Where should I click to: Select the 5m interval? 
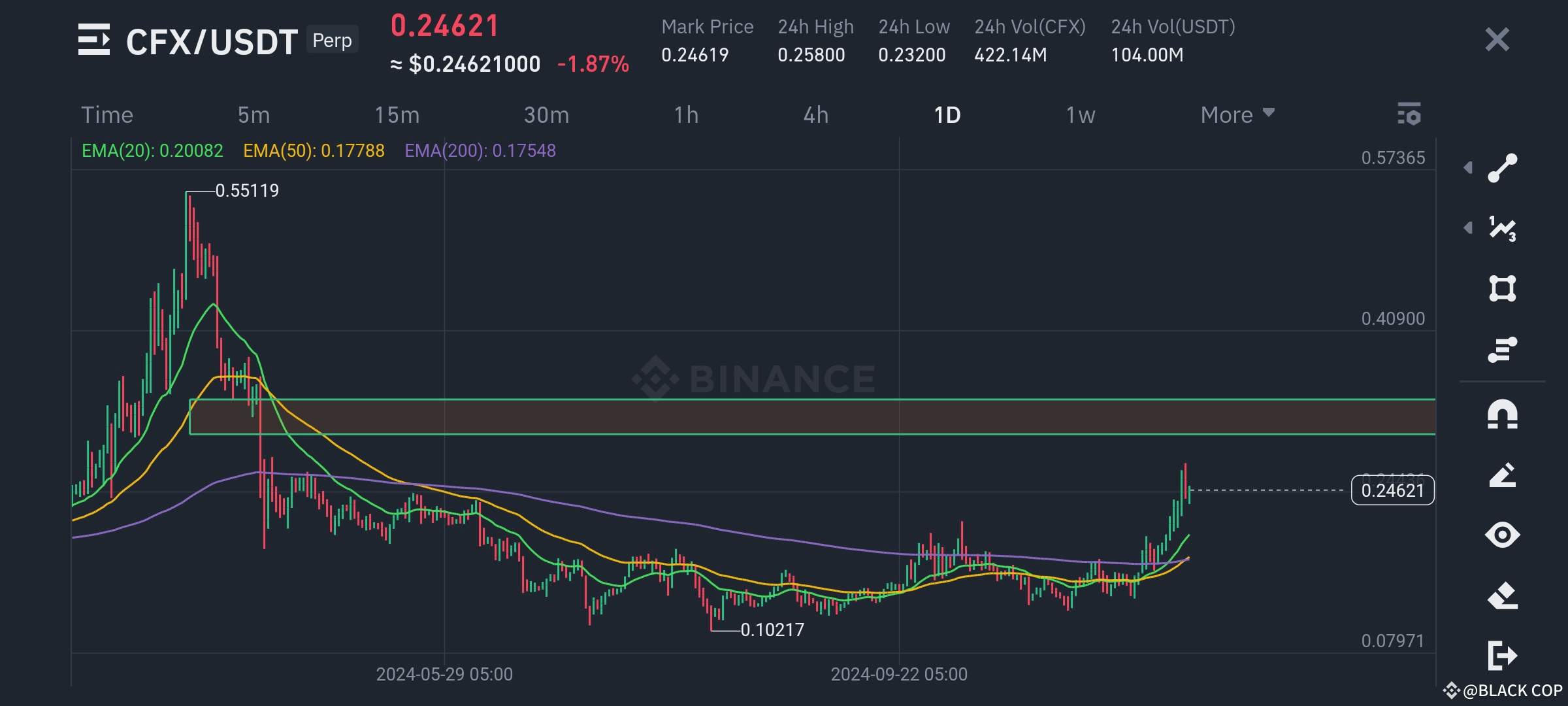pyautogui.click(x=253, y=115)
